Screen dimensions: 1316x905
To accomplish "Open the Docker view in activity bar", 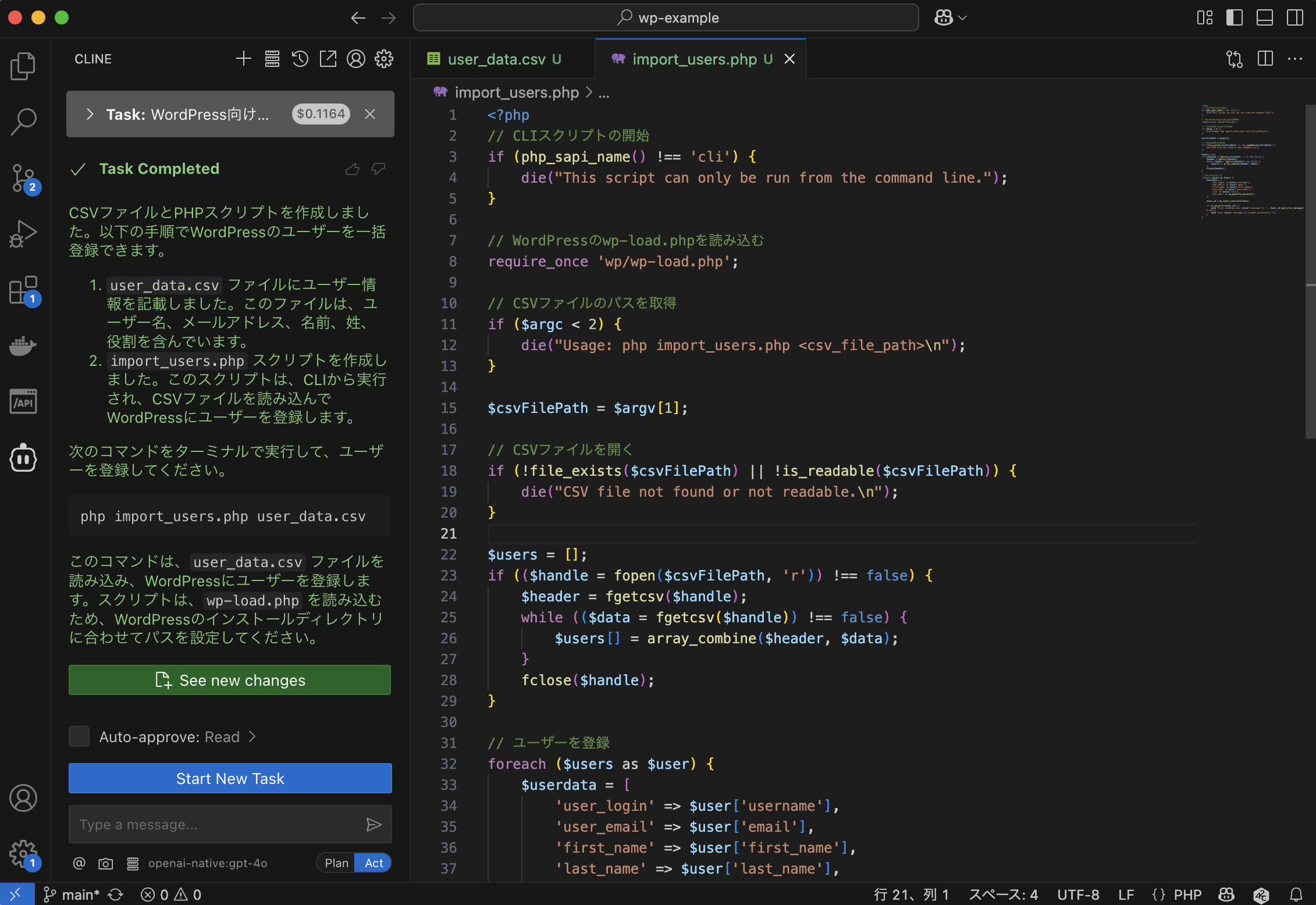I will [x=23, y=346].
